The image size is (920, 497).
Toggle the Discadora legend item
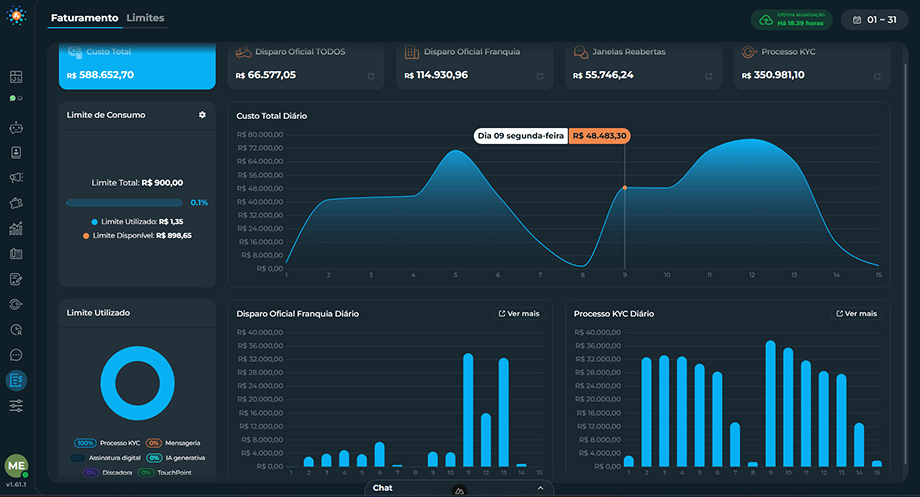coord(107,472)
